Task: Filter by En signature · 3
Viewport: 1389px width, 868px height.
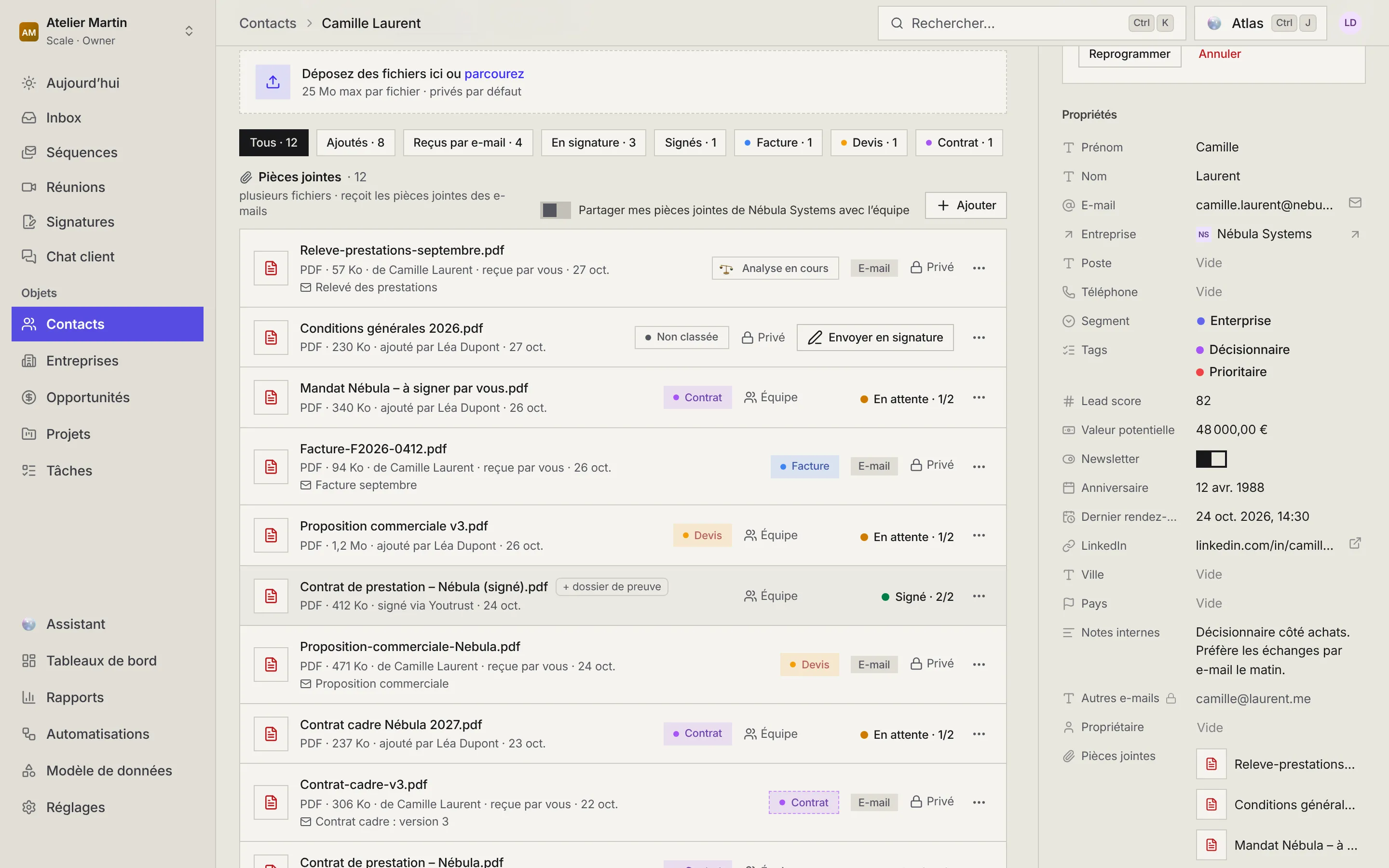Action: pos(594,142)
